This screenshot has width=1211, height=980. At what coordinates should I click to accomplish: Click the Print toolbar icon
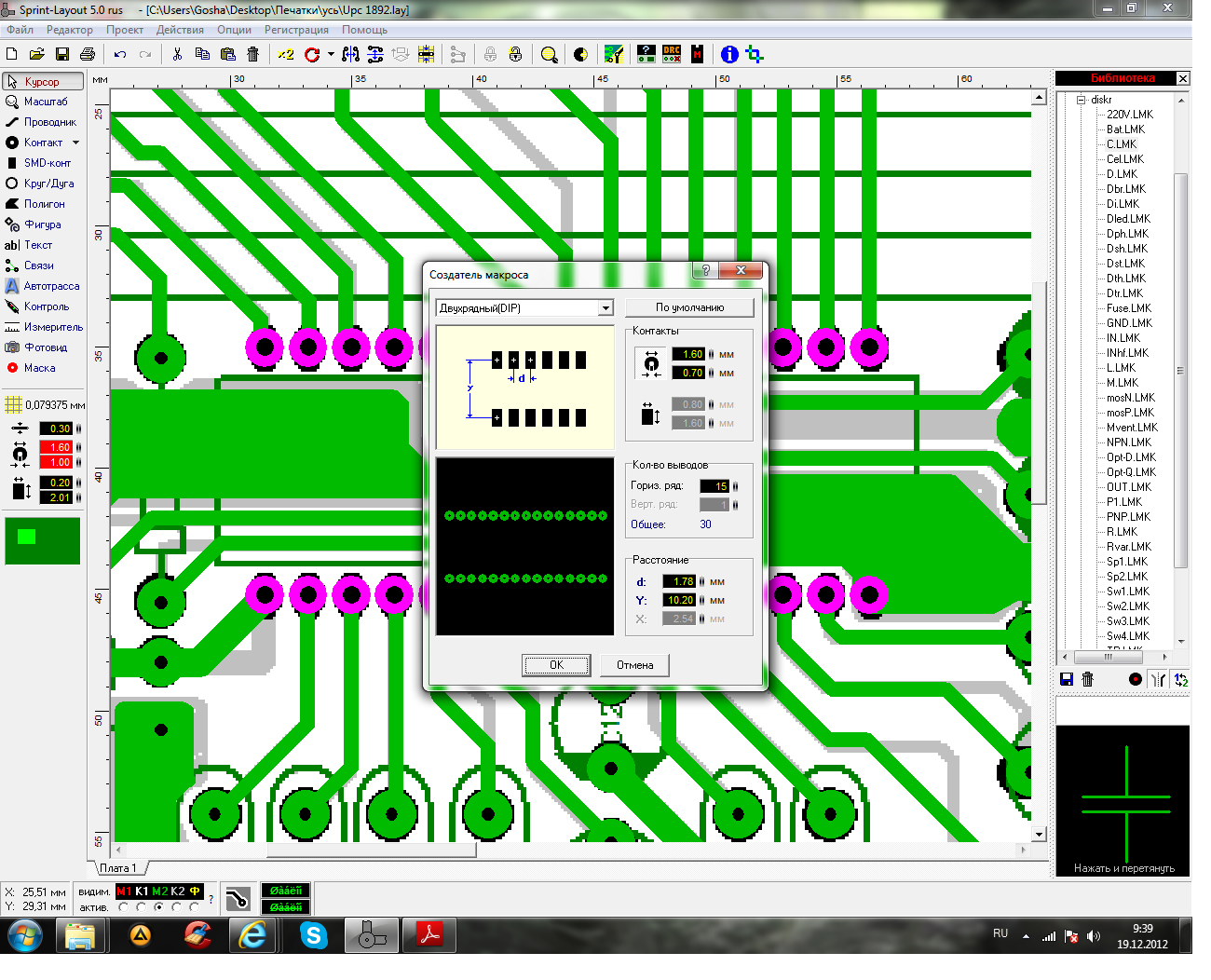coord(88,55)
